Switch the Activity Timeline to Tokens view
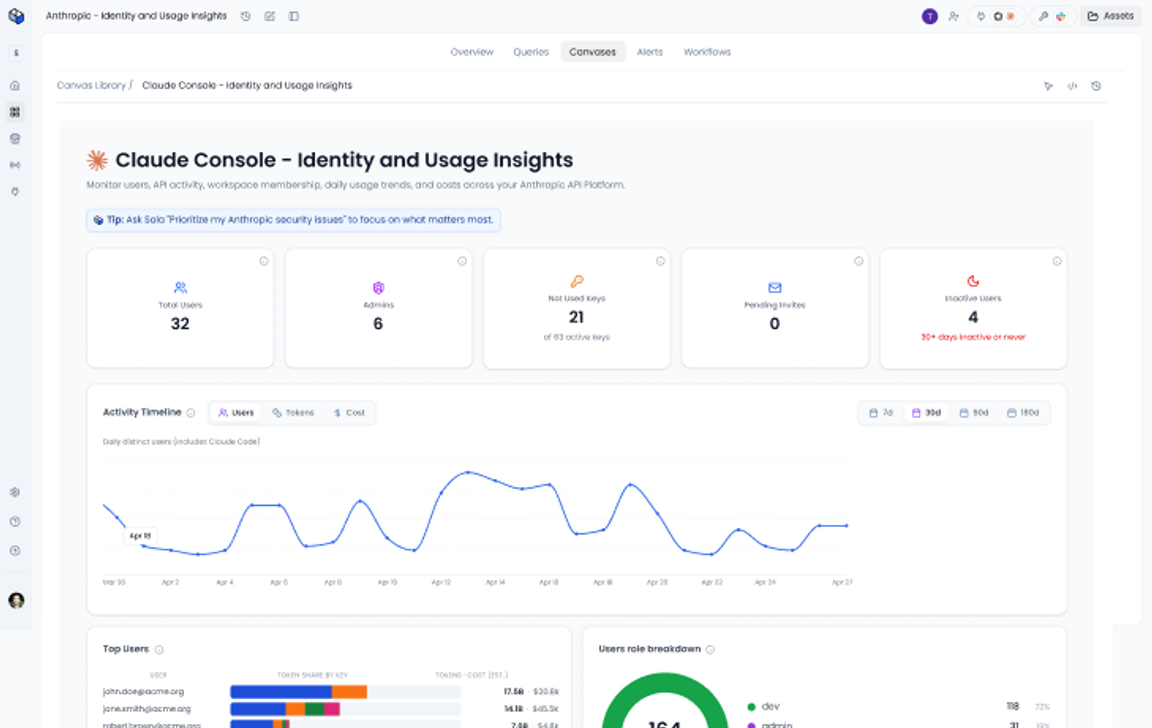1152x728 pixels. tap(295, 412)
